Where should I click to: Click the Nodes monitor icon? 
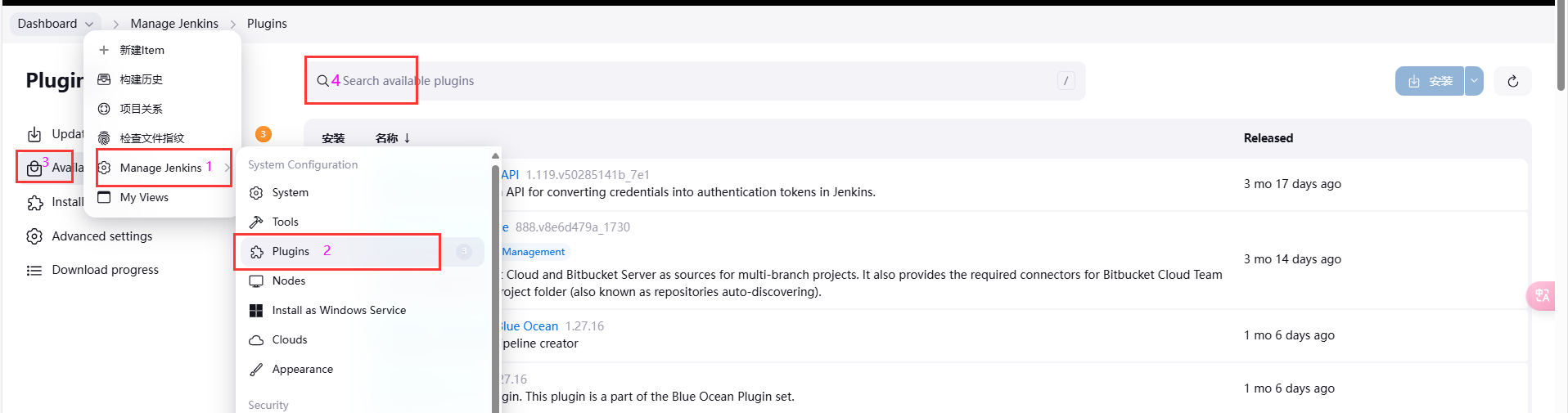pos(256,281)
